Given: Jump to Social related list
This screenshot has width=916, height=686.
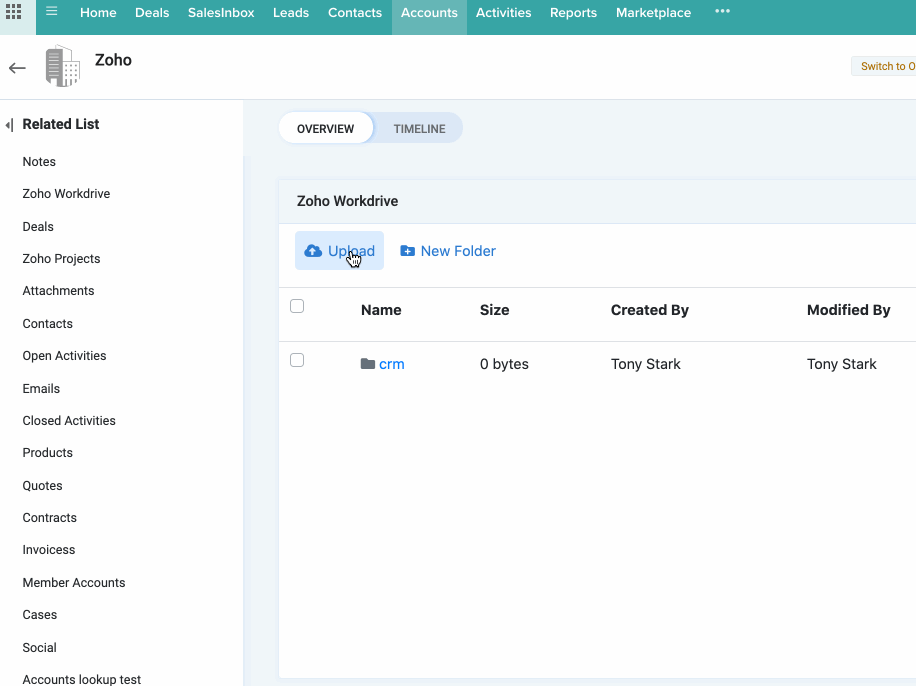Looking at the screenshot, I should 39,647.
